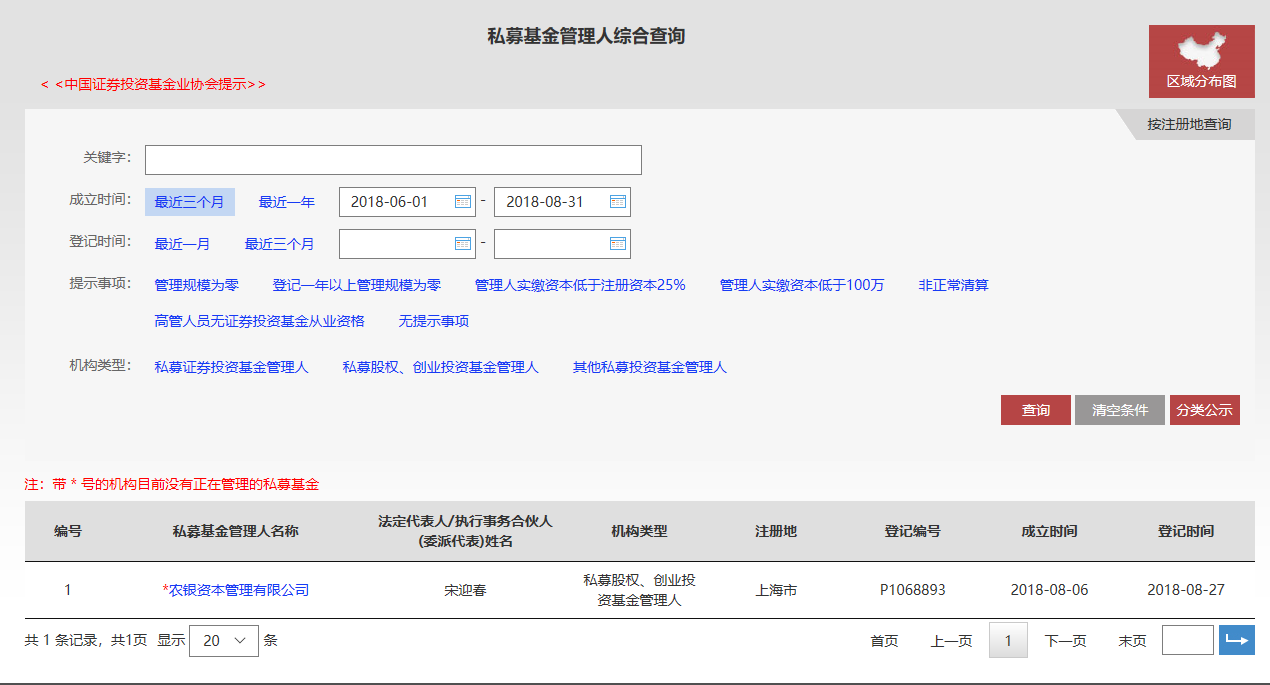Click the blue arrow page-jump button
Viewport: 1270px width, 685px height.
coord(1236,641)
